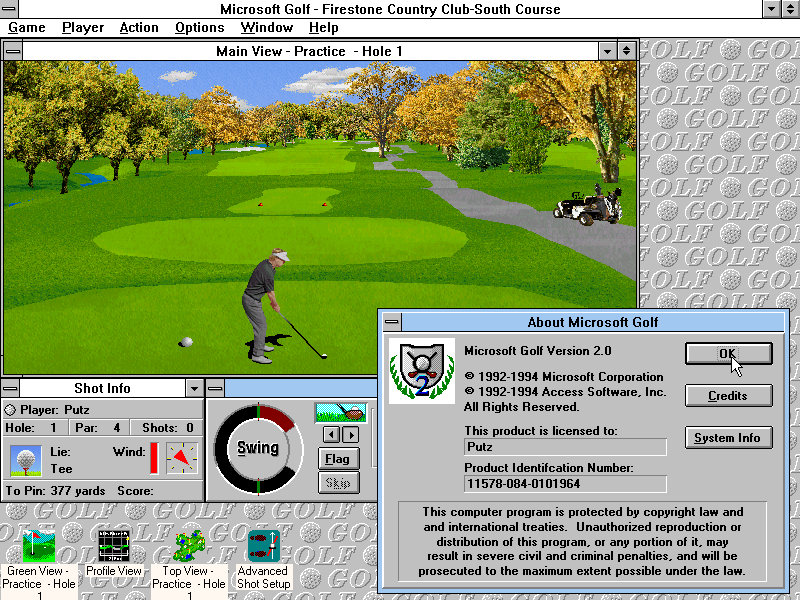The height and width of the screenshot is (600, 800).
Task: Click the red wind strength bar
Action: (154, 458)
